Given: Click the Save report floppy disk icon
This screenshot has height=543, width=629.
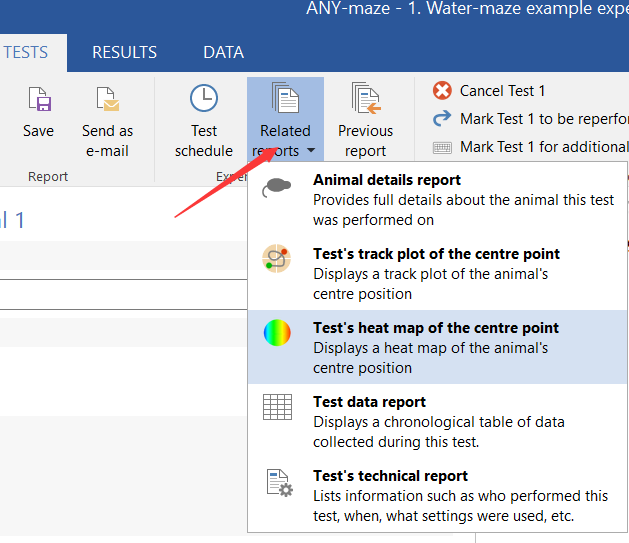Looking at the screenshot, I should click(x=39, y=100).
